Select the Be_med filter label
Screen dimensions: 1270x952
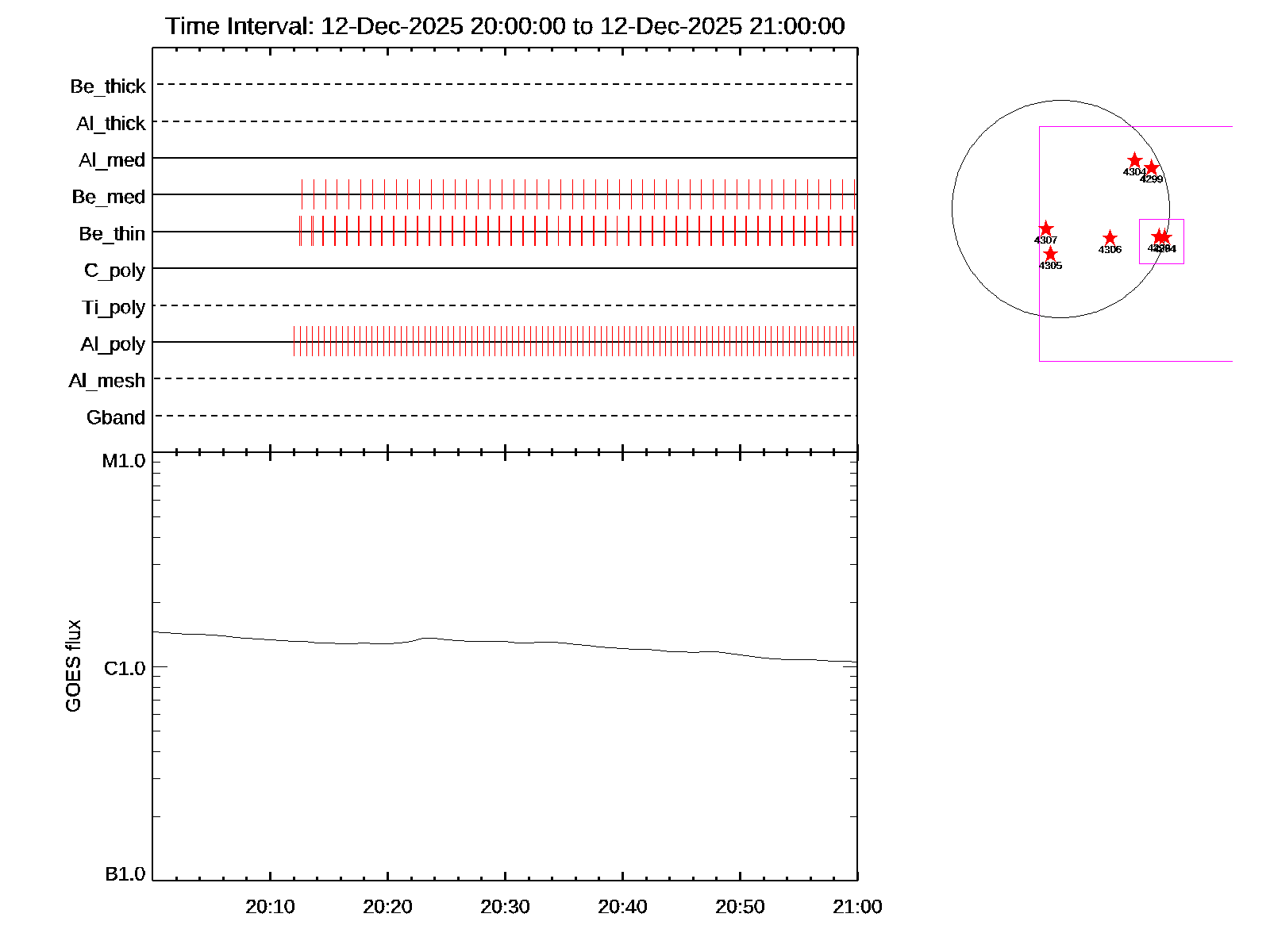[x=109, y=197]
